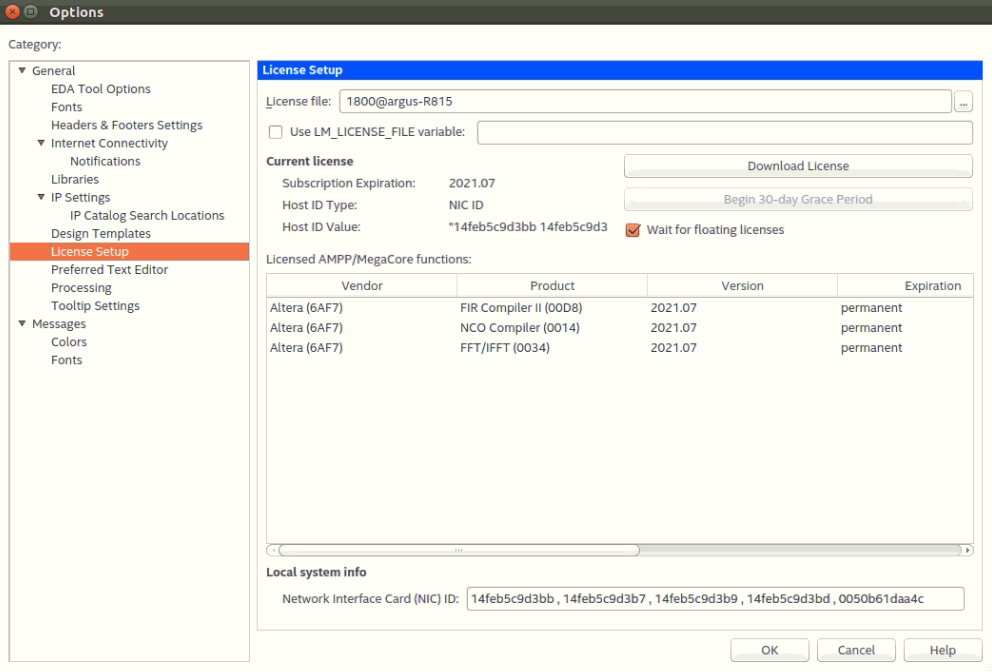Collapse the Messages category tree node
992x672 pixels.
(x=22, y=324)
